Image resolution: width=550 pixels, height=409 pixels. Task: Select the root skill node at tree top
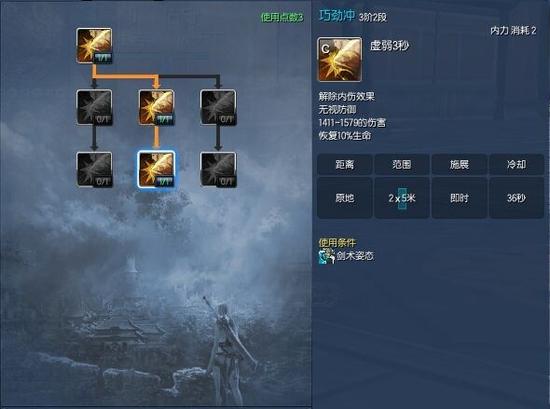click(94, 46)
